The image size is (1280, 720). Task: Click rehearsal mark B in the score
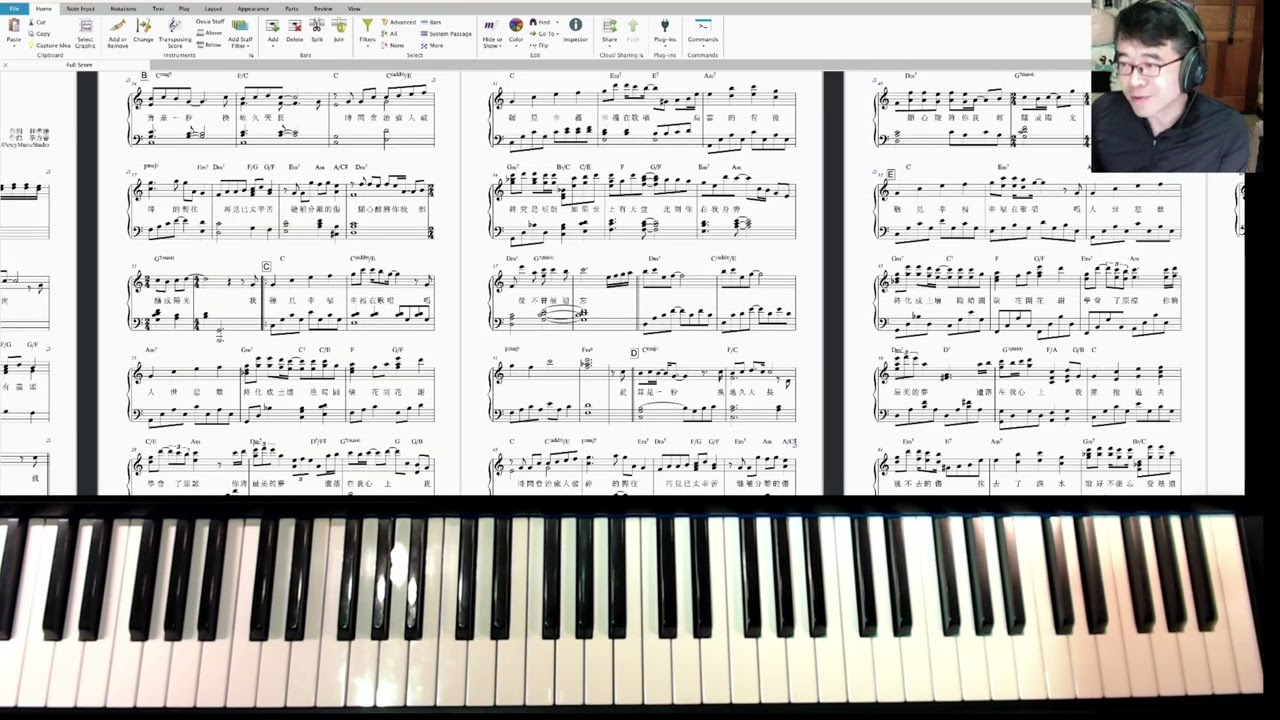[x=144, y=76]
